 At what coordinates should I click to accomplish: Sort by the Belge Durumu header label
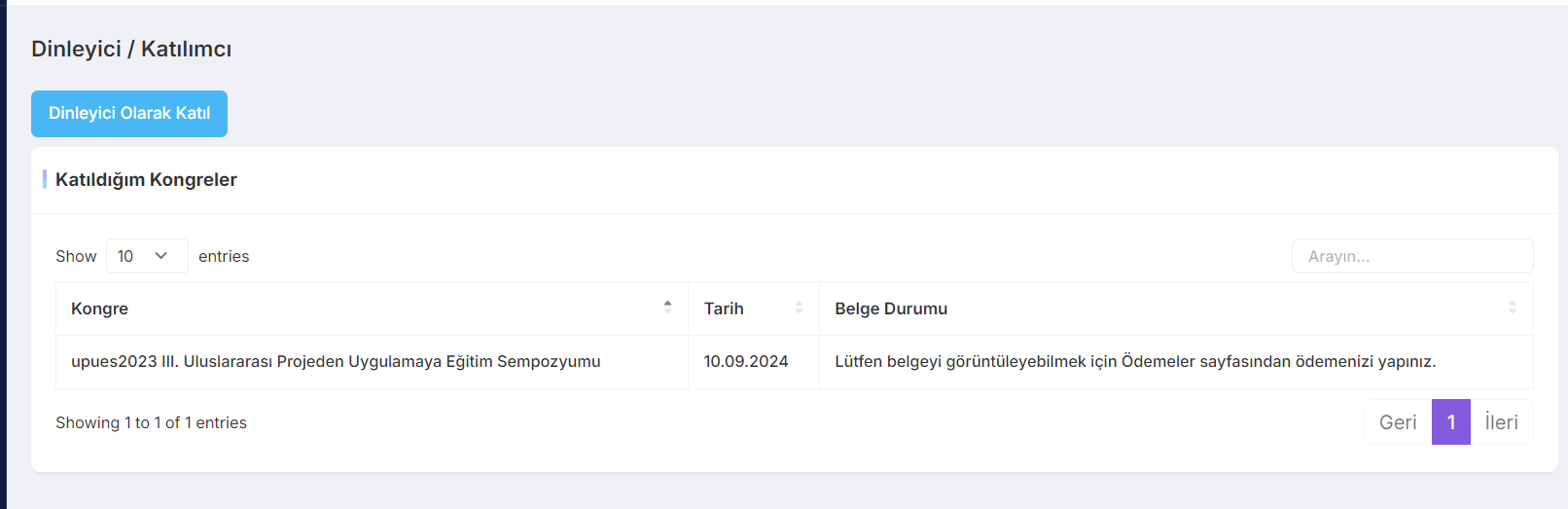891,309
